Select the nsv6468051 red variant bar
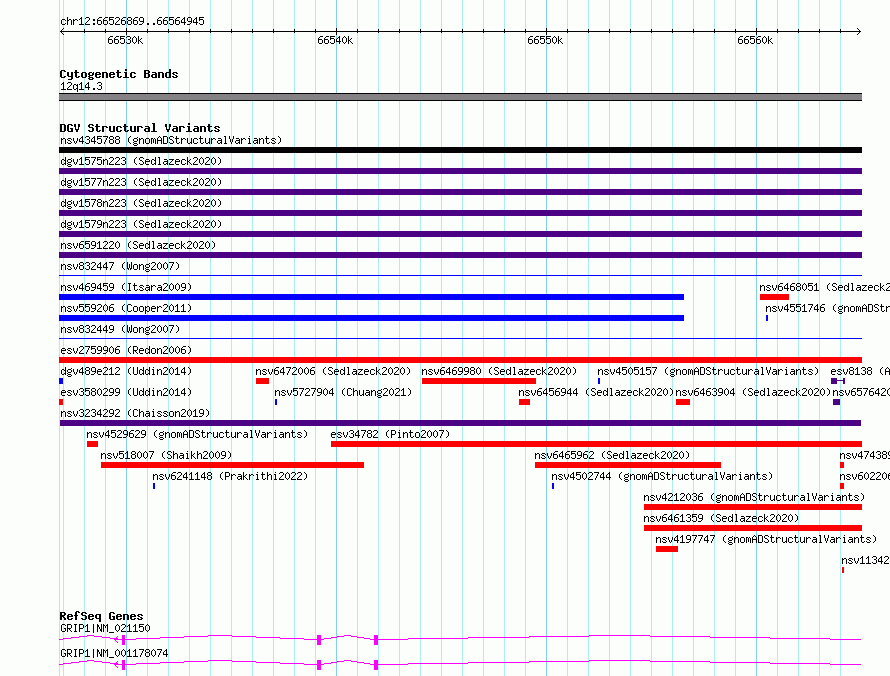The width and height of the screenshot is (890, 676). tap(774, 297)
